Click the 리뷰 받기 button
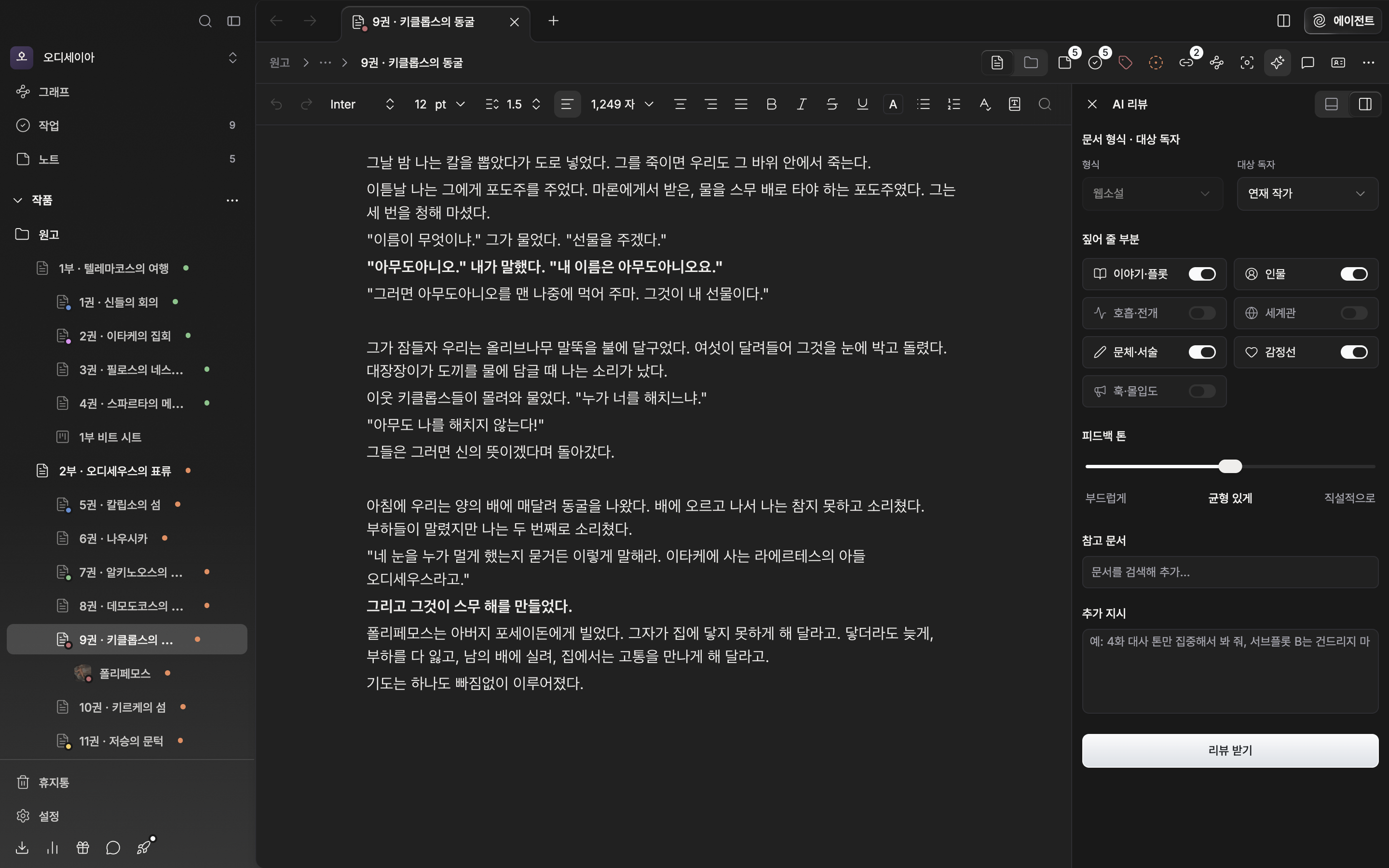1389x868 pixels. 1230,750
